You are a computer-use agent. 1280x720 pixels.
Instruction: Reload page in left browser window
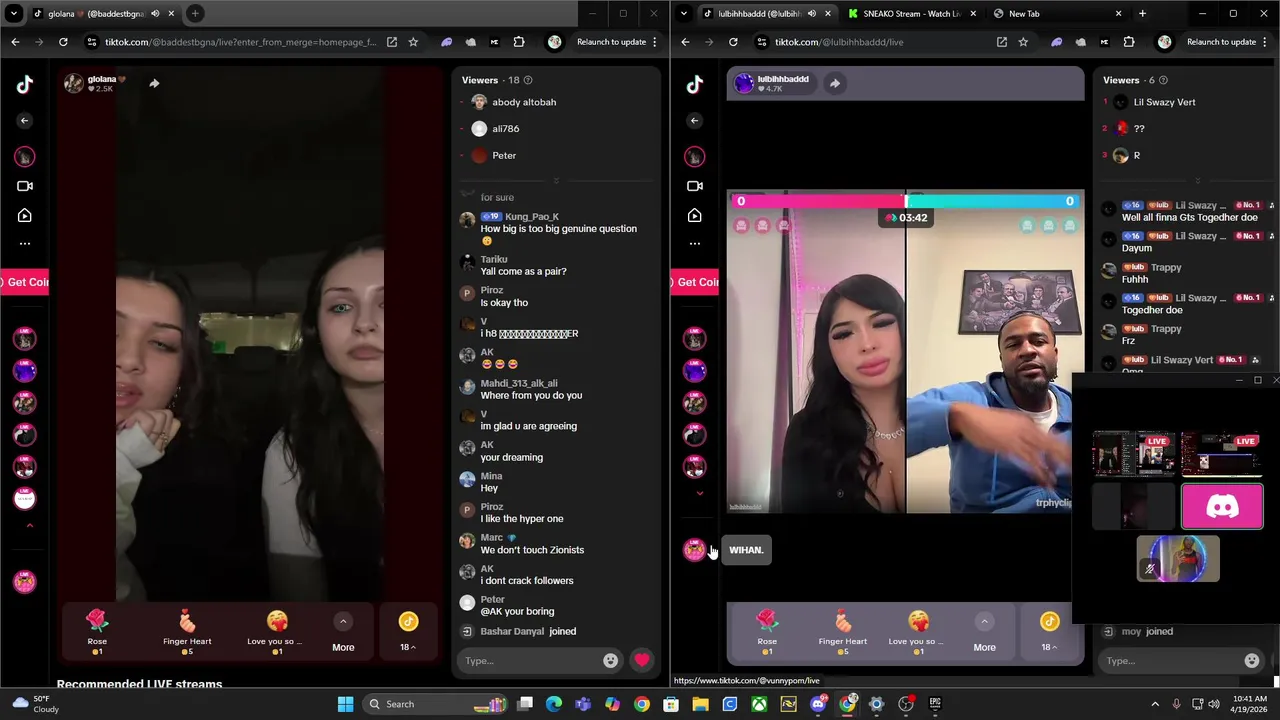(x=63, y=42)
